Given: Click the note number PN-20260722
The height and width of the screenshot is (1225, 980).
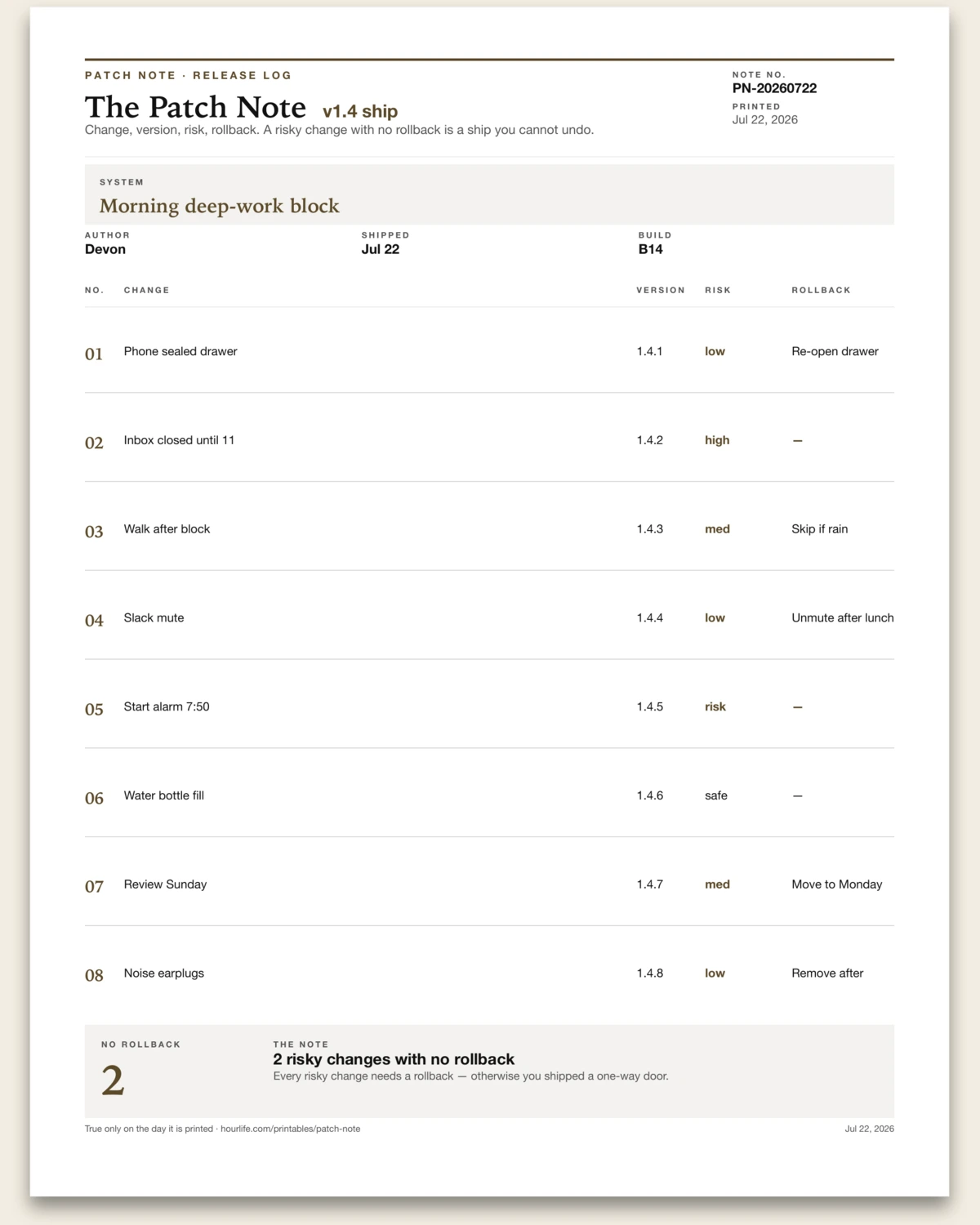Looking at the screenshot, I should [x=774, y=88].
